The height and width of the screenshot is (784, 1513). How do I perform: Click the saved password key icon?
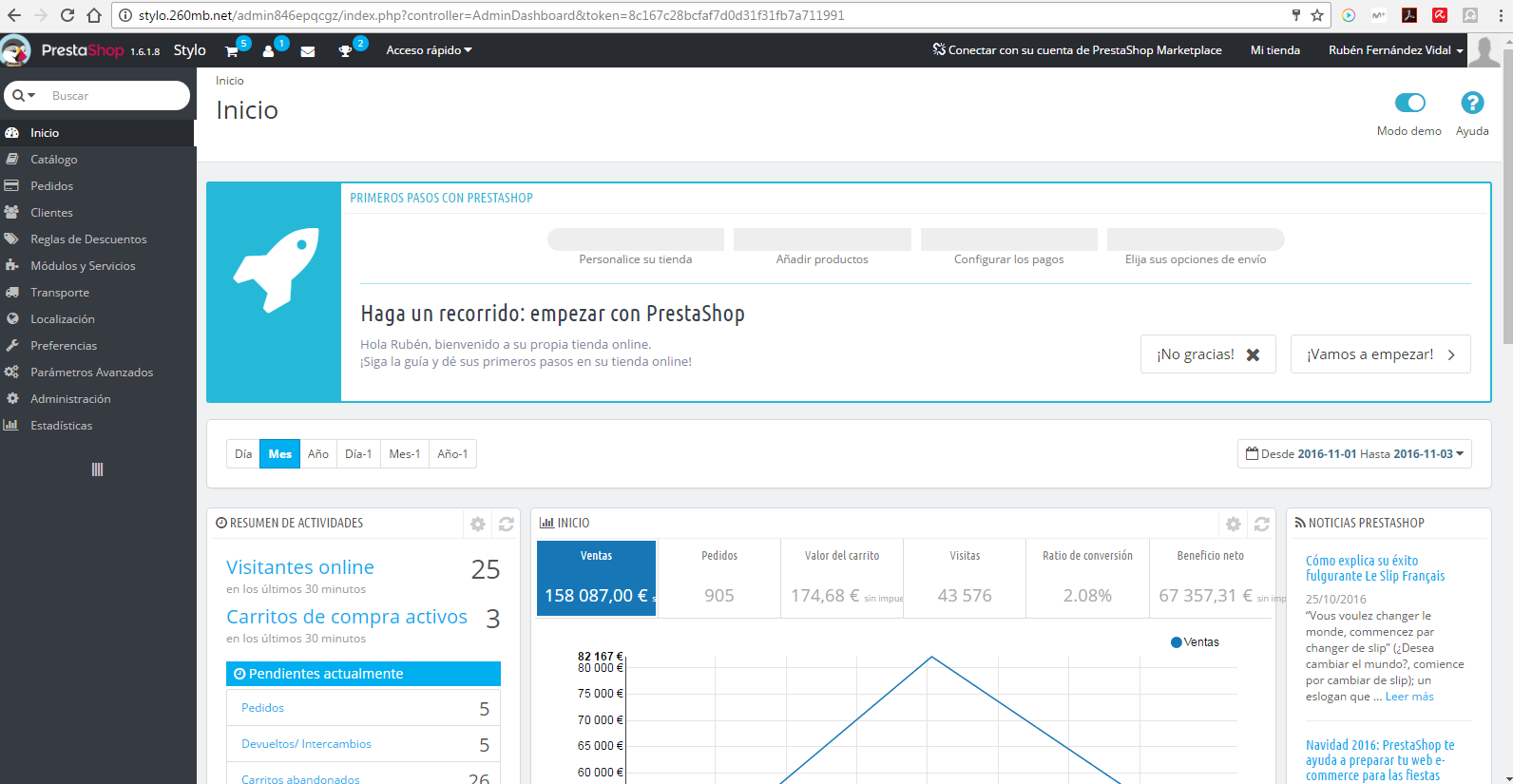(1295, 15)
